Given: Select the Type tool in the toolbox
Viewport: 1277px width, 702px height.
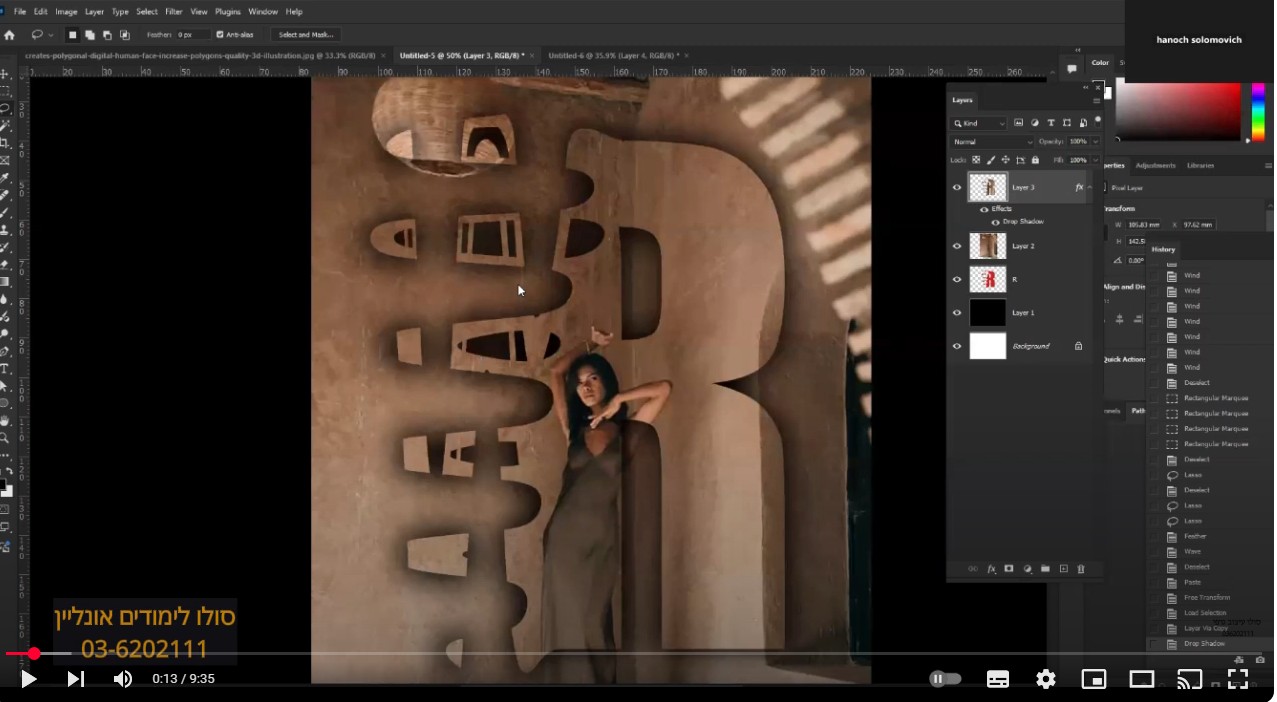Looking at the screenshot, I should click(x=5, y=369).
